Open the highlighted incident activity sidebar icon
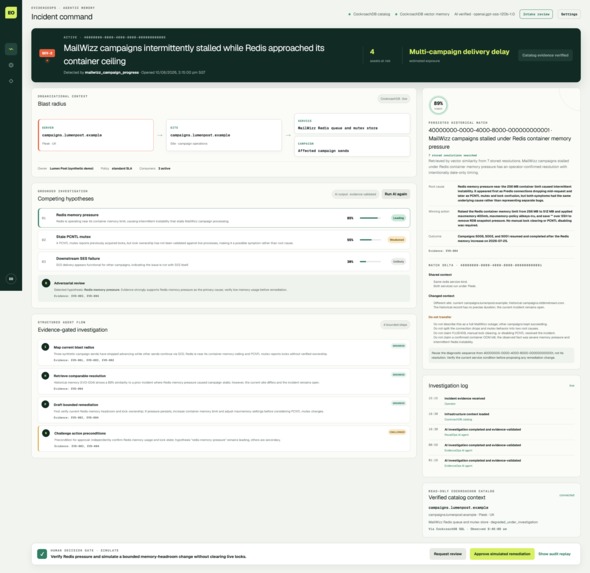This screenshot has height=573, width=590. 11,49
